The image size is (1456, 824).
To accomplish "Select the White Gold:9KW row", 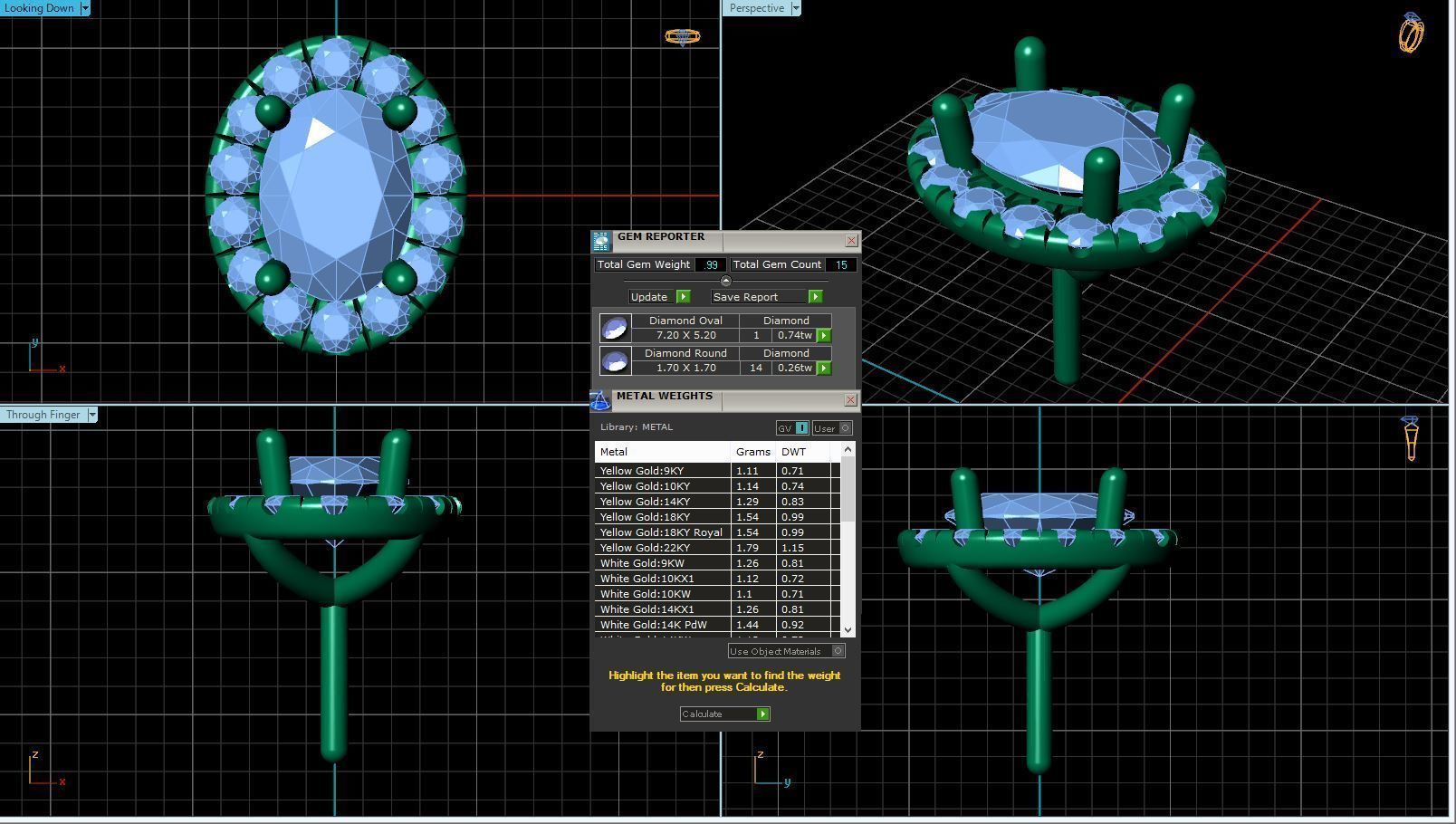I will click(x=717, y=563).
